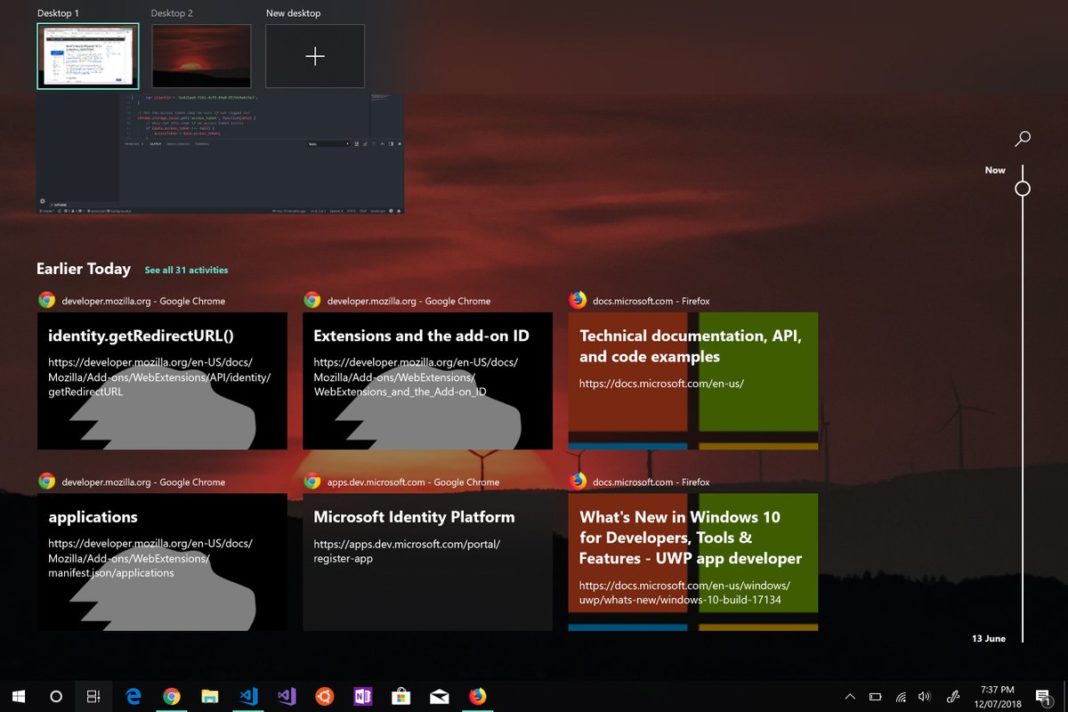
Task: Jump to 13 June on timeline
Action: tap(988, 638)
